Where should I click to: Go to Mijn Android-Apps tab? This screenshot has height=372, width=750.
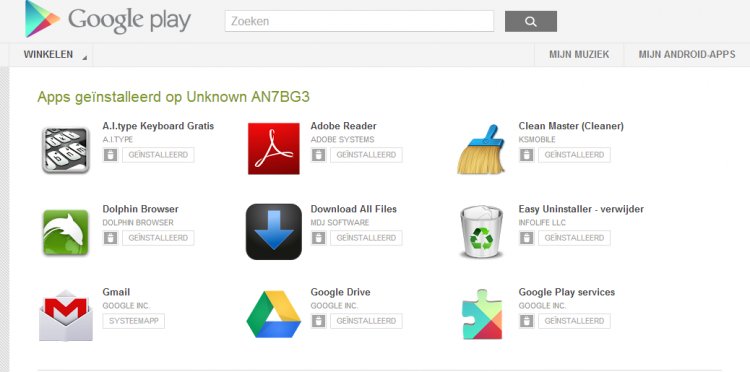687,55
